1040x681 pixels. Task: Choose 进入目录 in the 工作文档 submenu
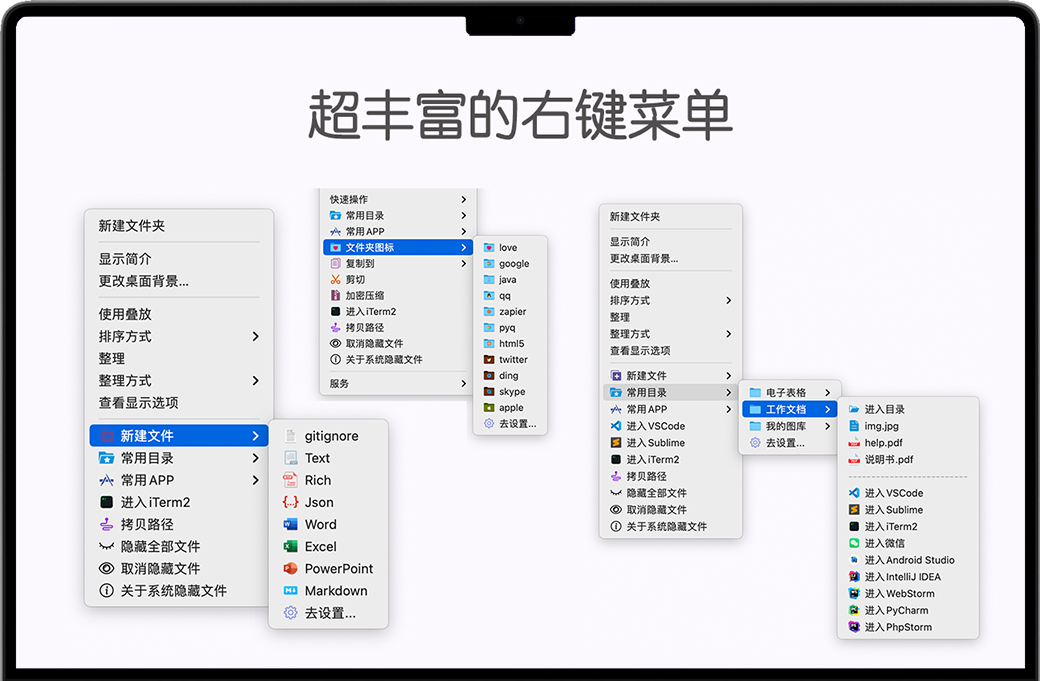point(908,409)
